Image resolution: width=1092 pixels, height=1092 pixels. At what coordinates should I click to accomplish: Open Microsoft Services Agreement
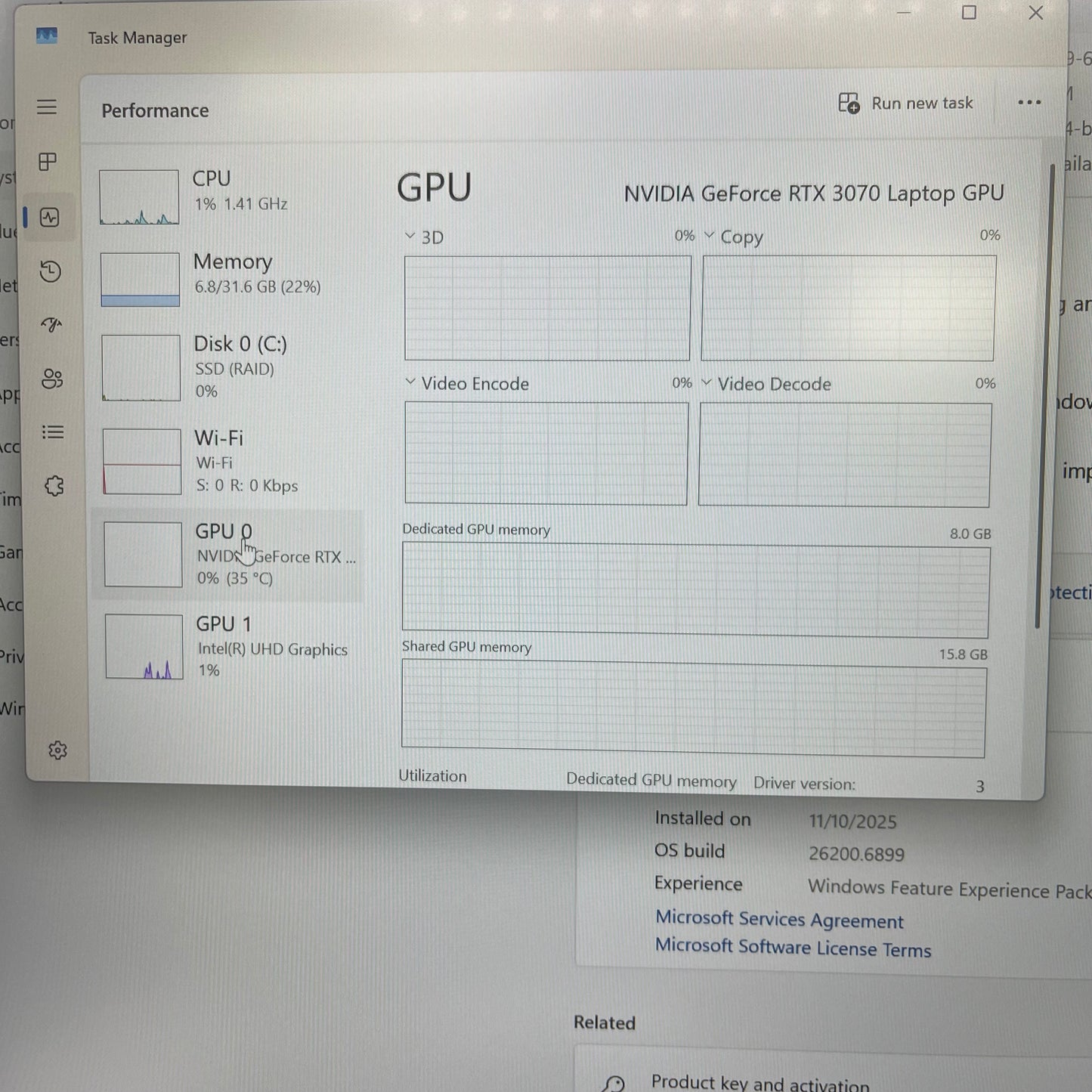point(778,920)
